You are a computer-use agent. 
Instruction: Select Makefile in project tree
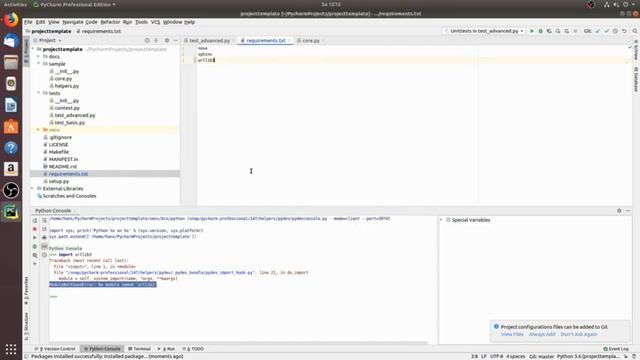(x=58, y=152)
